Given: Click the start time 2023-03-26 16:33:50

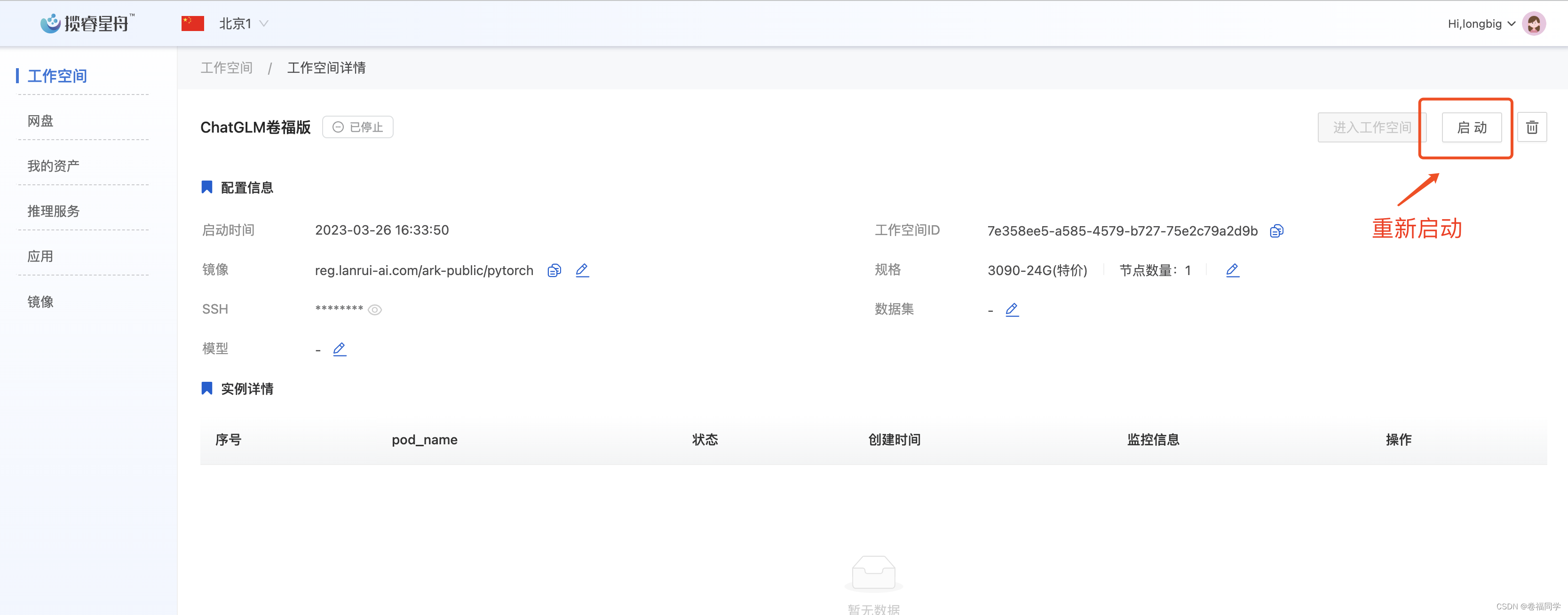Looking at the screenshot, I should click(381, 230).
